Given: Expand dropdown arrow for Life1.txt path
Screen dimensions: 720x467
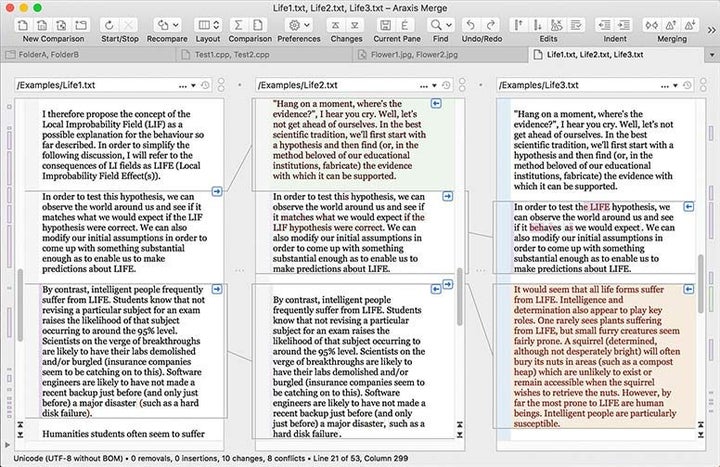Looking at the screenshot, I should click(x=193, y=86).
